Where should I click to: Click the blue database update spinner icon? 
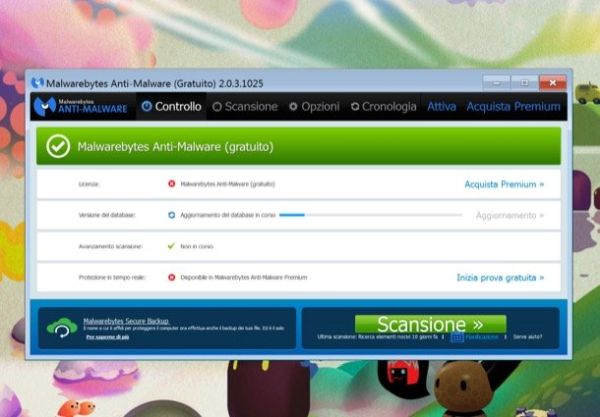pos(171,215)
